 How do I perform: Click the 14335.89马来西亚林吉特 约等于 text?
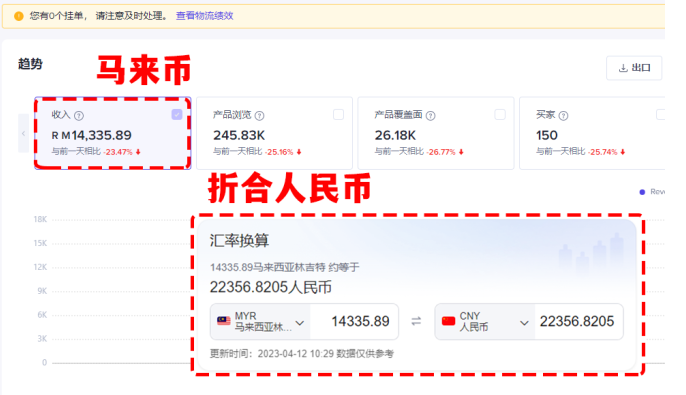pyautogui.click(x=284, y=267)
